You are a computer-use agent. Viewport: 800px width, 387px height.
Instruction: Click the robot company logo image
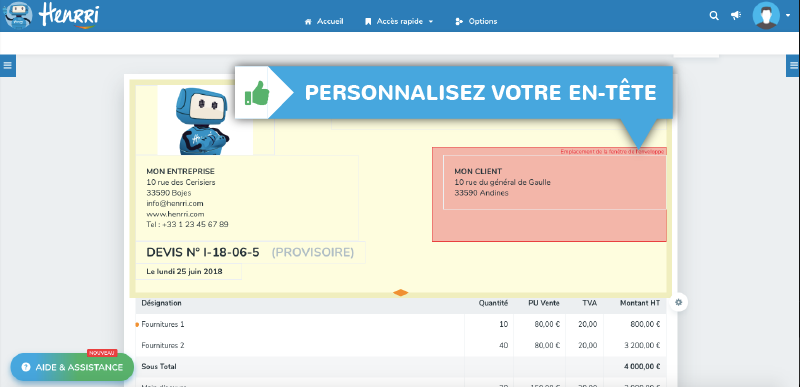point(205,120)
